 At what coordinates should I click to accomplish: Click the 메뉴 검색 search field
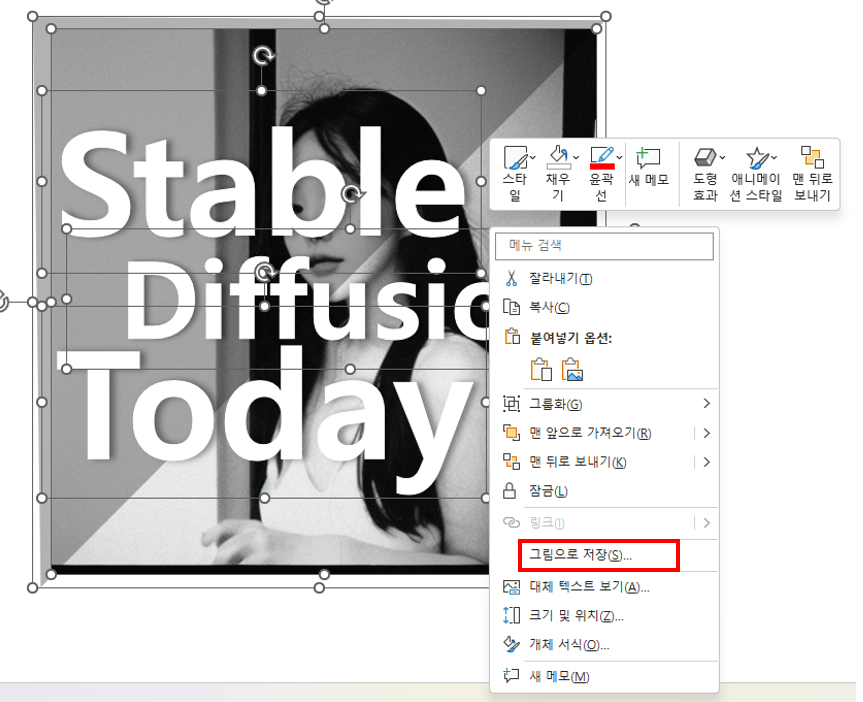tap(604, 246)
